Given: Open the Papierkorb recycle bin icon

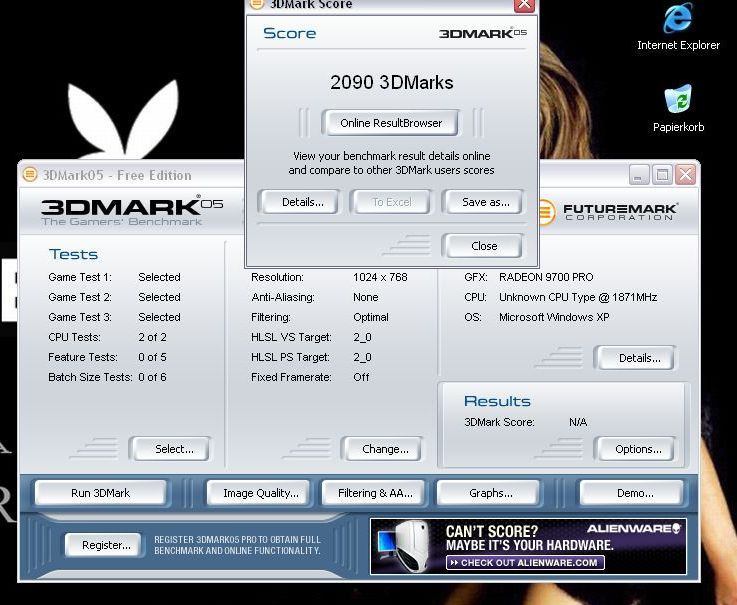Looking at the screenshot, I should coord(678,109).
